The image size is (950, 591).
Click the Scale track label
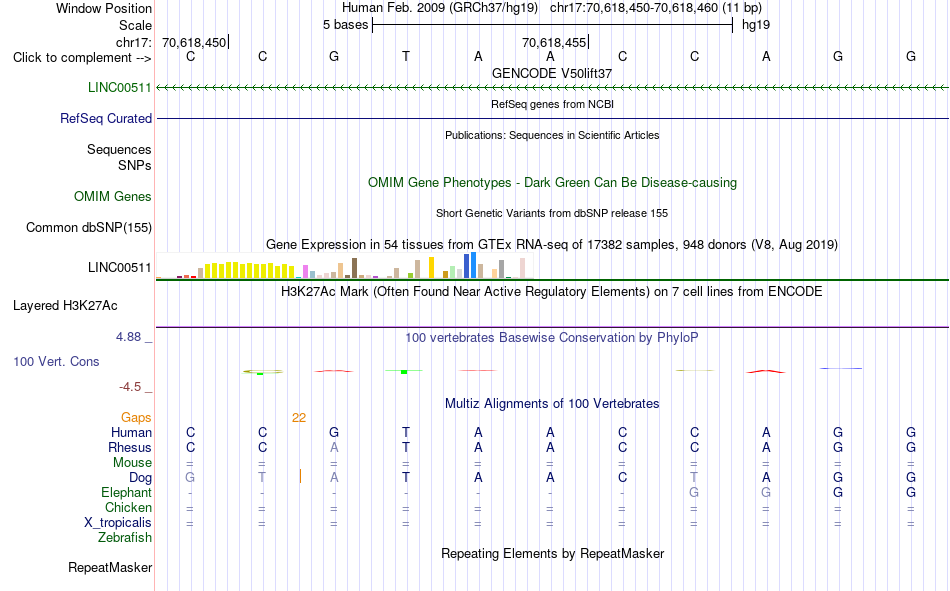click(135, 25)
